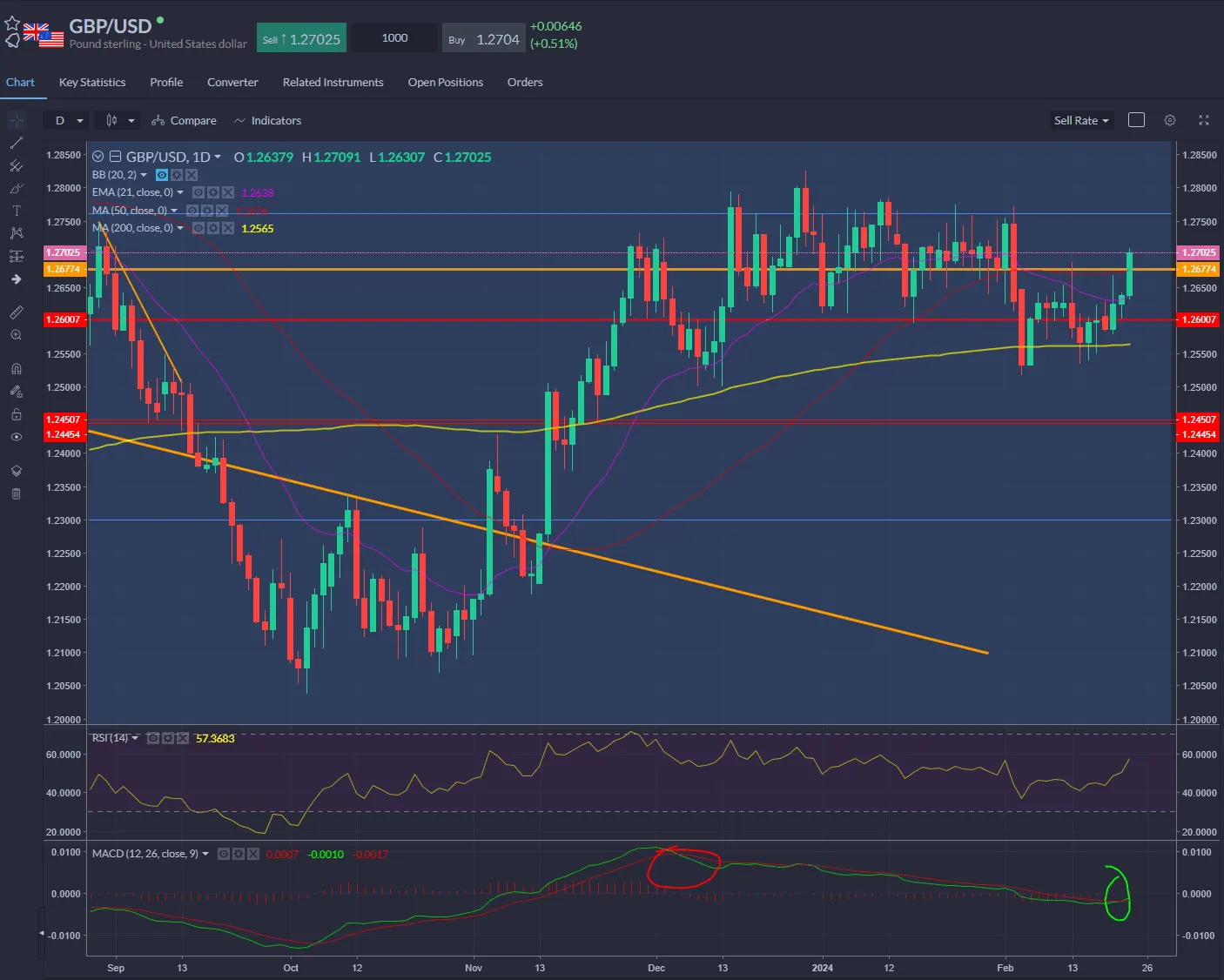Screen dimensions: 1224x980
Task: Open the zoom-in magnifier tool
Action: (x=16, y=335)
